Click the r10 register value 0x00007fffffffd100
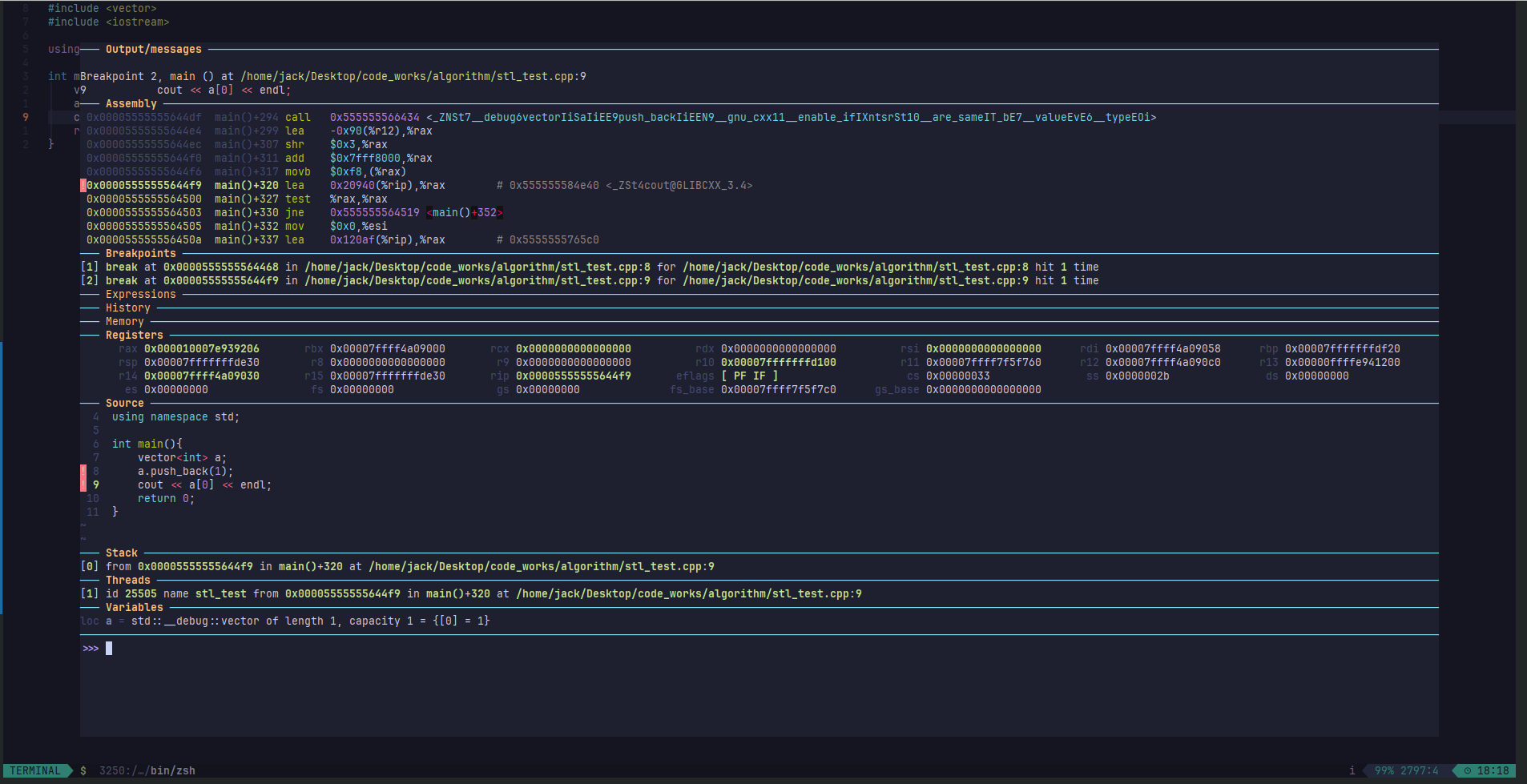 [x=779, y=363]
